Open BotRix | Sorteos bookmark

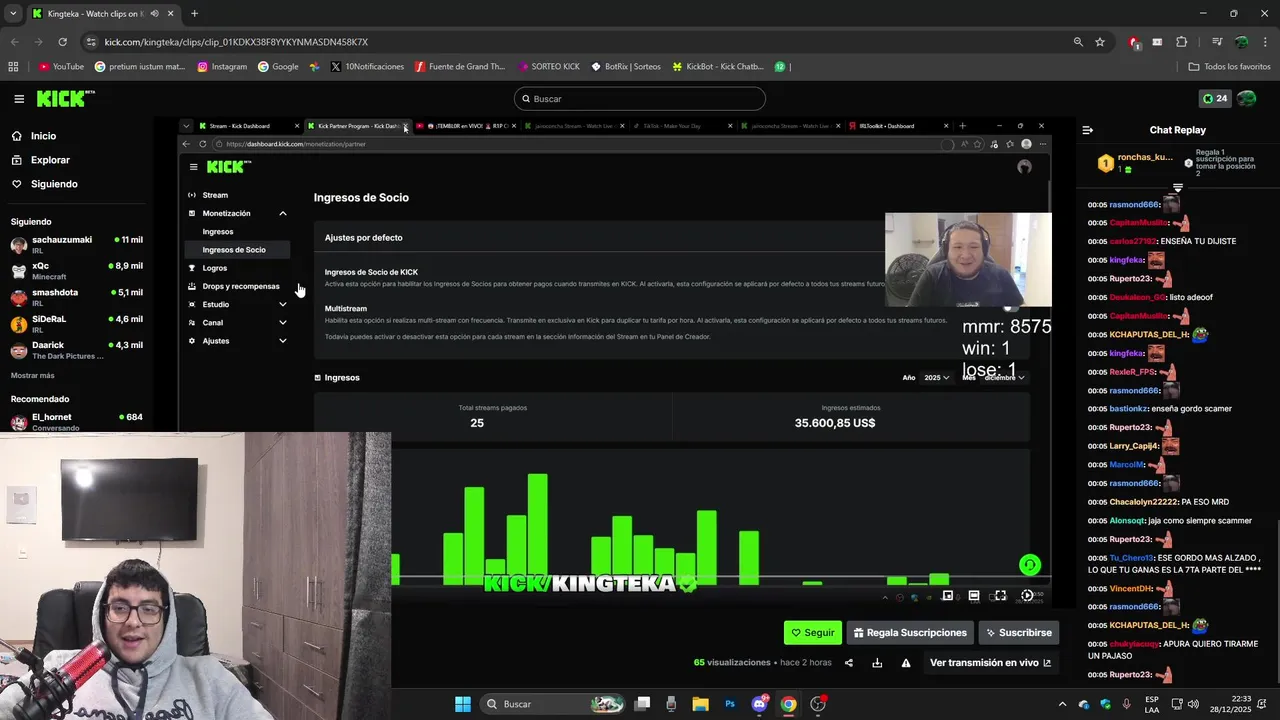626,67
